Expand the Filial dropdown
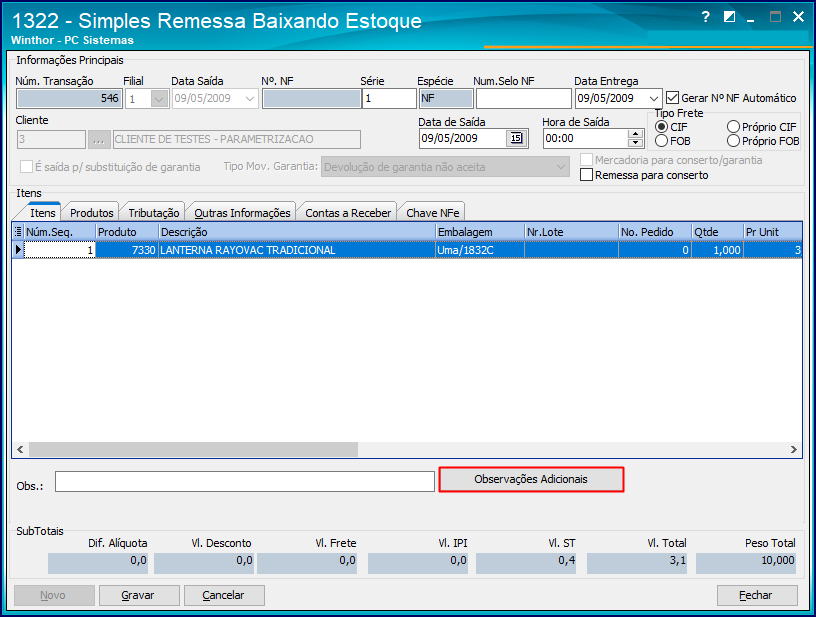This screenshot has width=816, height=617. pos(159,98)
